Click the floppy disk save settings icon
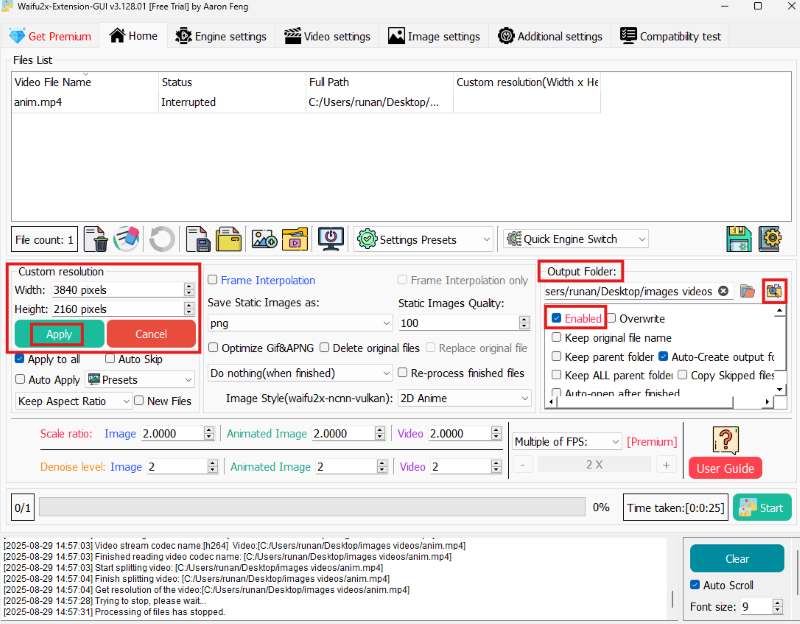The height and width of the screenshot is (624, 800). [738, 239]
